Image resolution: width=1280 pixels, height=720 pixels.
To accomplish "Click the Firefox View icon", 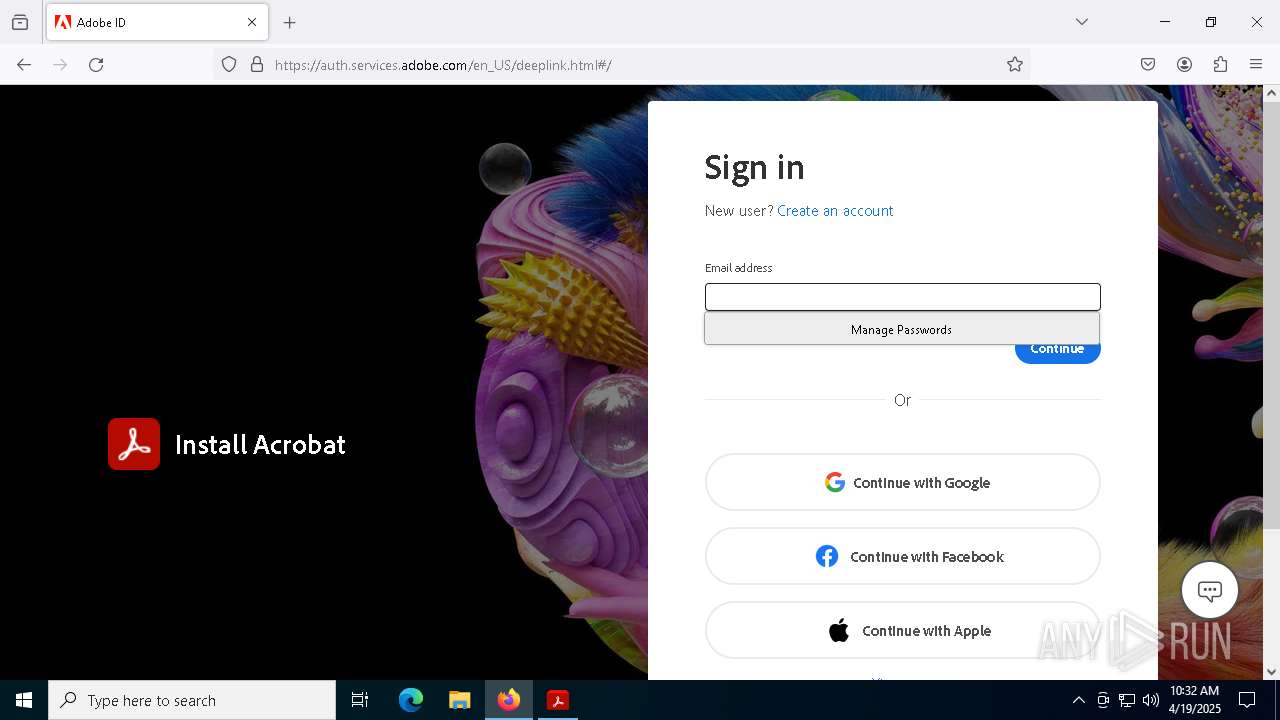I will [20, 22].
